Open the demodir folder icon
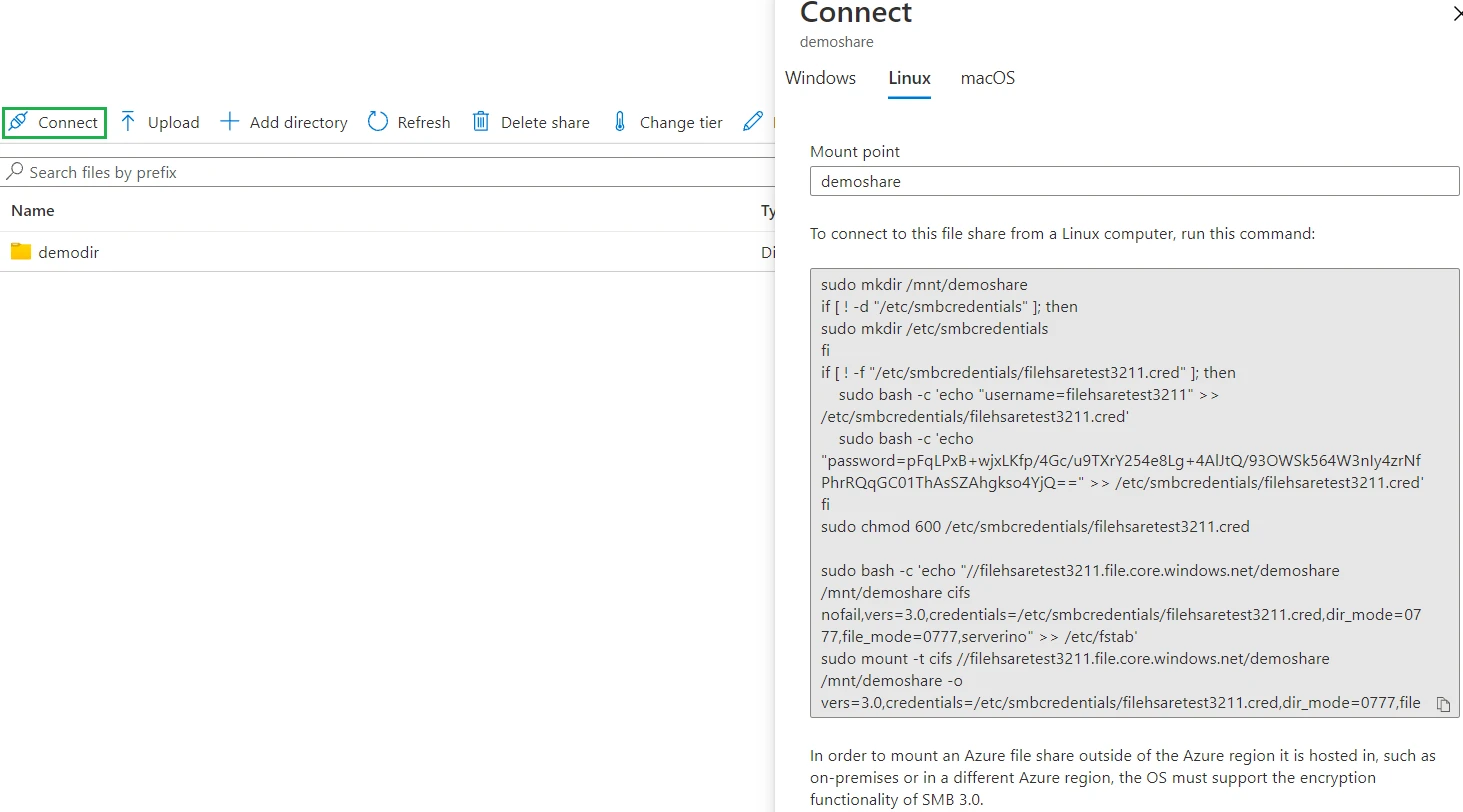 (21, 251)
